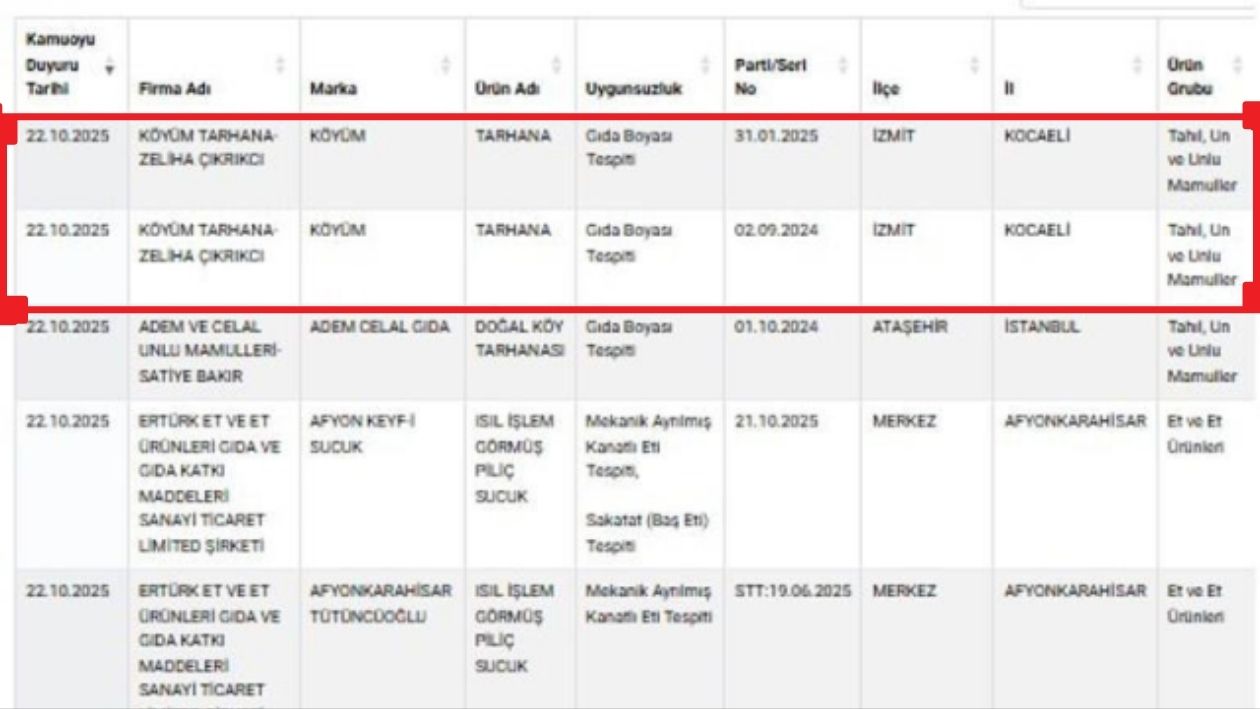Click the Firma Adı sort arrows icon
Image resolution: width=1260 pixels, height=709 pixels.
(280, 66)
